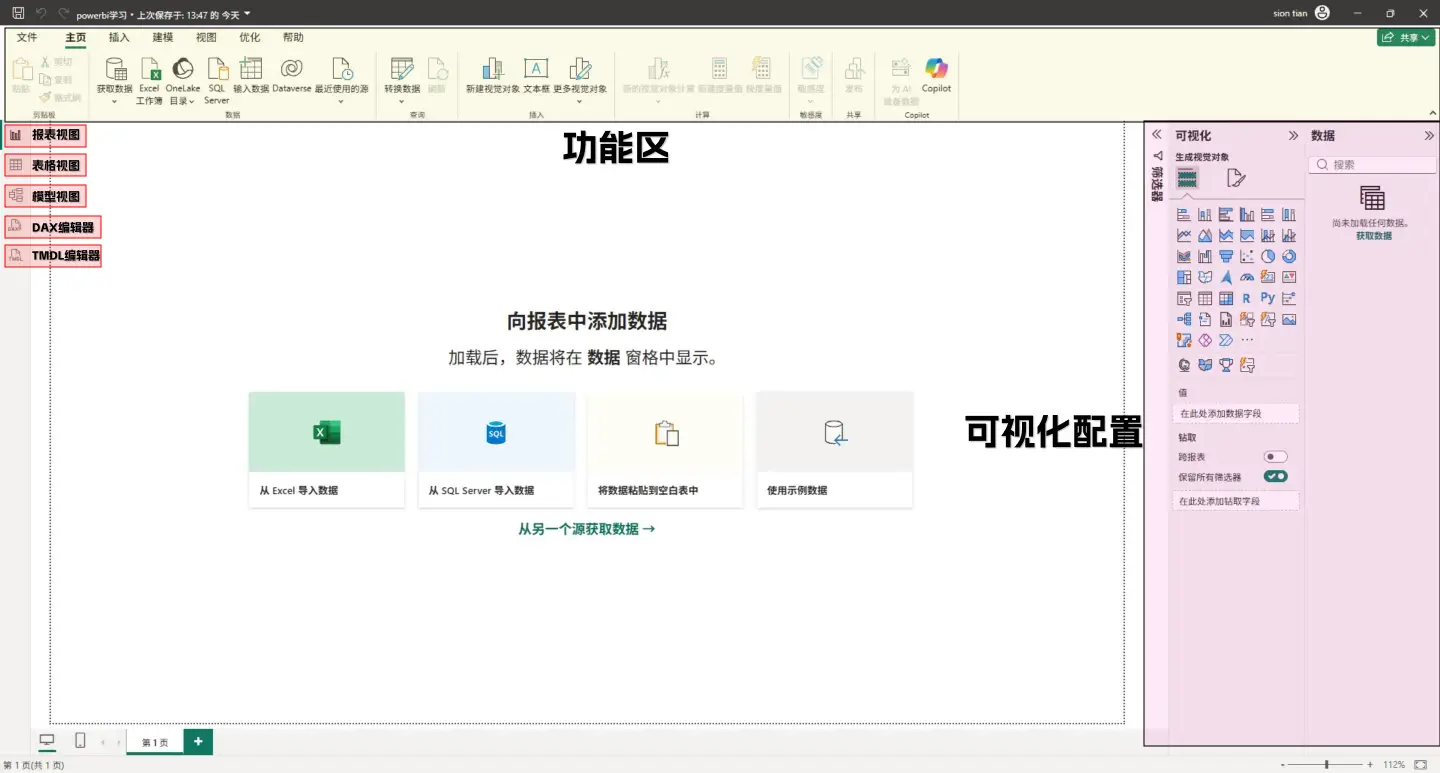Select the 建模 (Modeling) ribbon tab
1440x773 pixels.
click(x=163, y=37)
